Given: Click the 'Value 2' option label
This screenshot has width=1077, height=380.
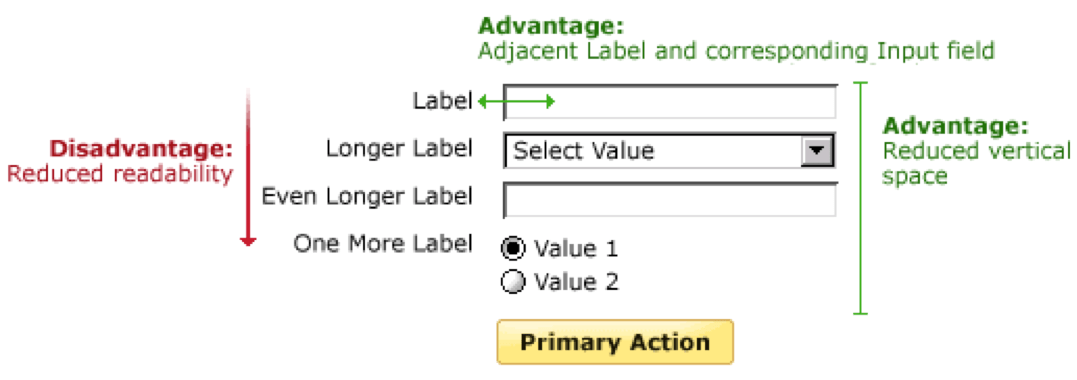Looking at the screenshot, I should click(576, 282).
